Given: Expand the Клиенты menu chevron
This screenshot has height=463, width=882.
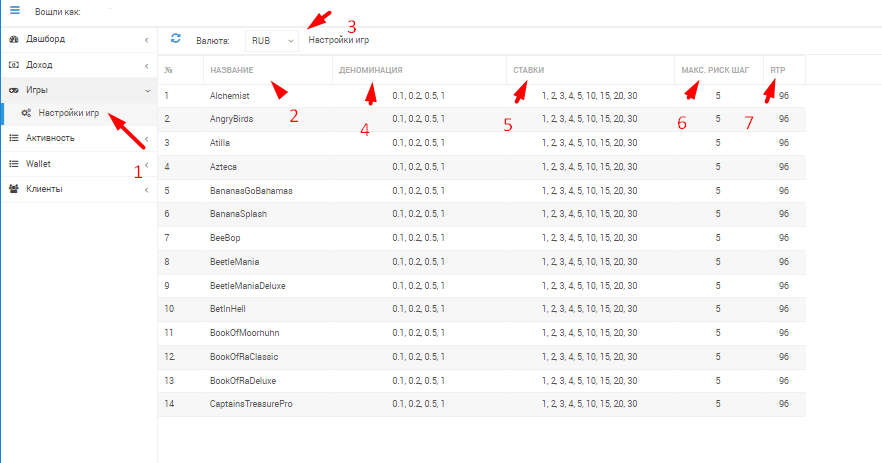Looking at the screenshot, I should pyautogui.click(x=147, y=190).
